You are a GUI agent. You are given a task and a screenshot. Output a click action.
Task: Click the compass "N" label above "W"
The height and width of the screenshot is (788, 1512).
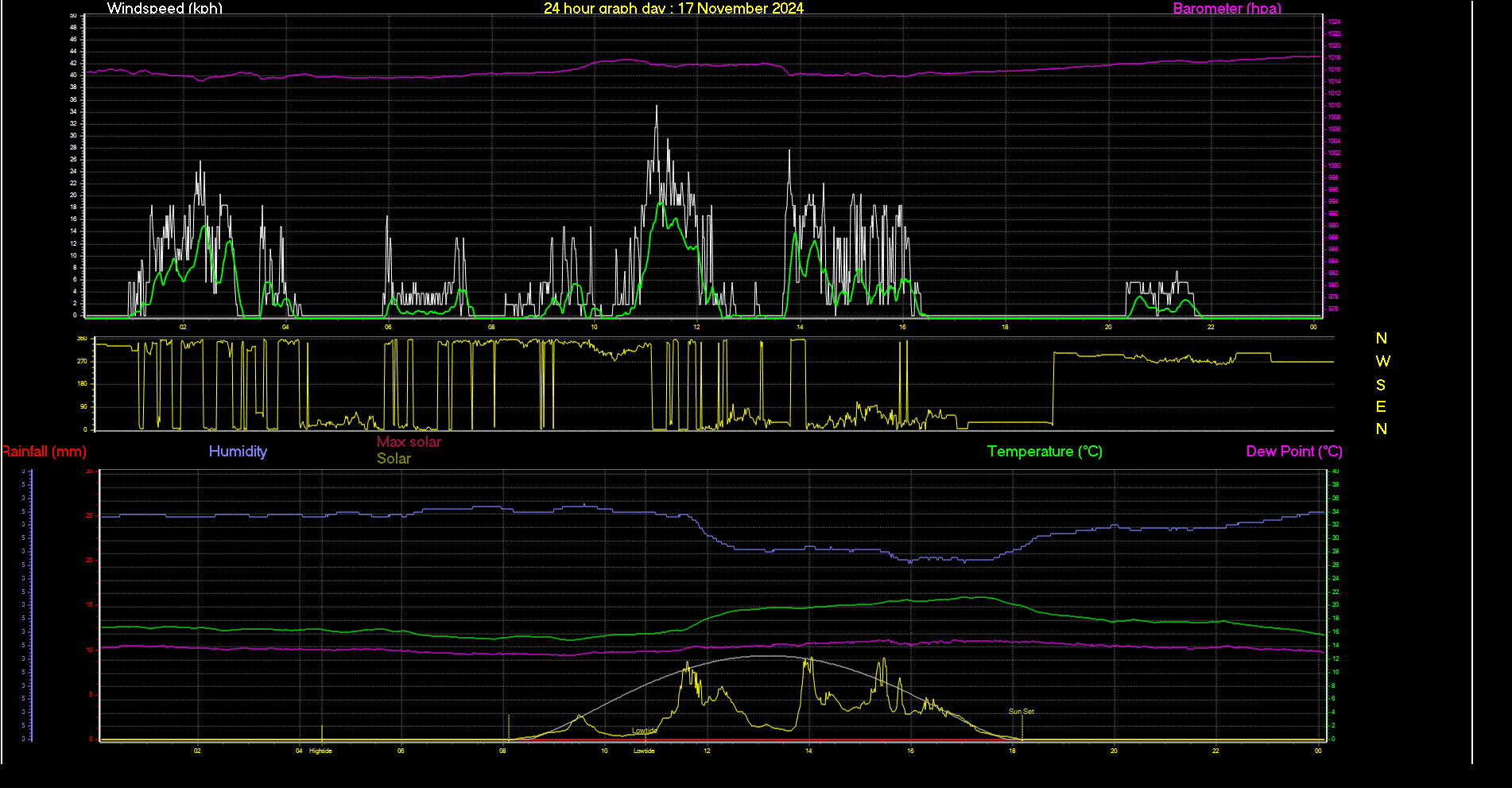[x=1382, y=338]
